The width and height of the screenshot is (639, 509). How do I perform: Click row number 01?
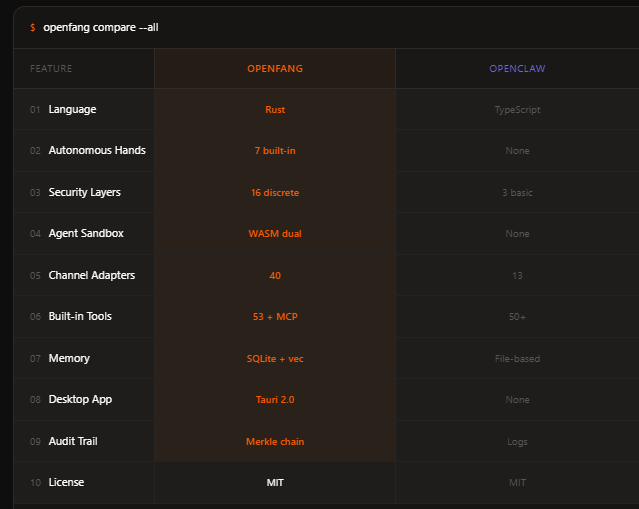35,110
